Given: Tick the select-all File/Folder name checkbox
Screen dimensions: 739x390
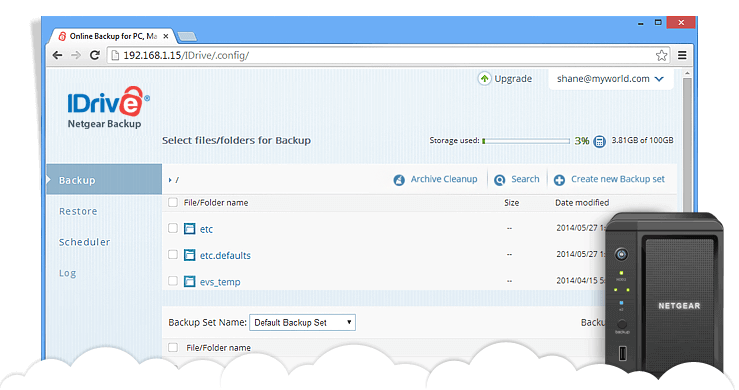Looking at the screenshot, I should [173, 202].
